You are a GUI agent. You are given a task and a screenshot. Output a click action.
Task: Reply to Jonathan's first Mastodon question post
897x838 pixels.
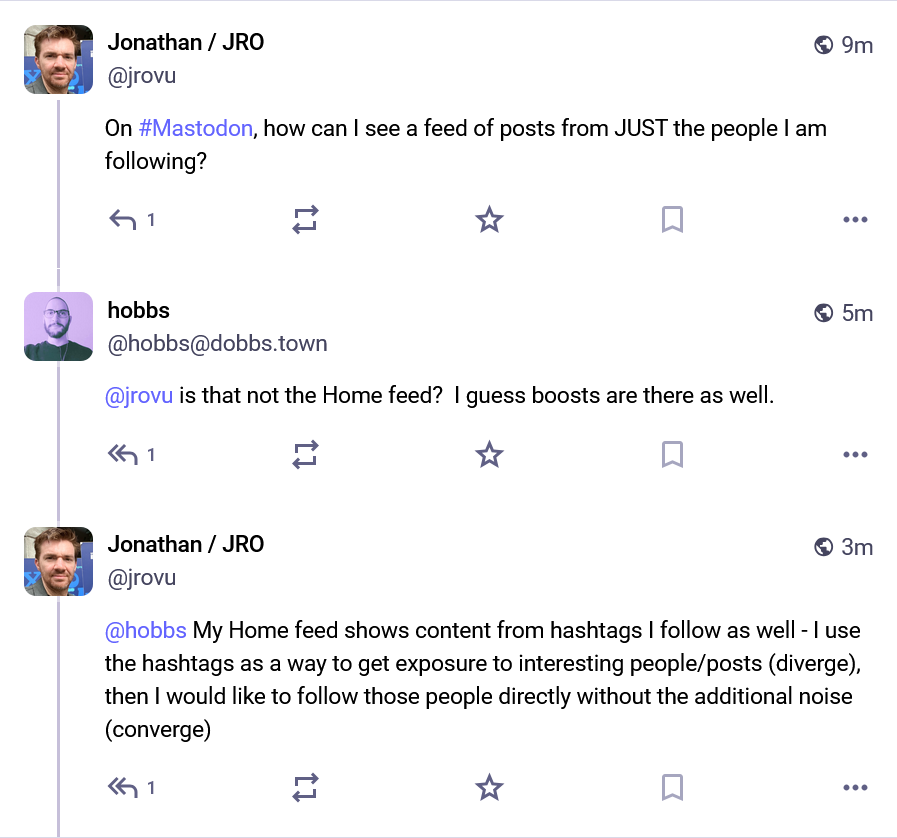[x=122, y=220]
